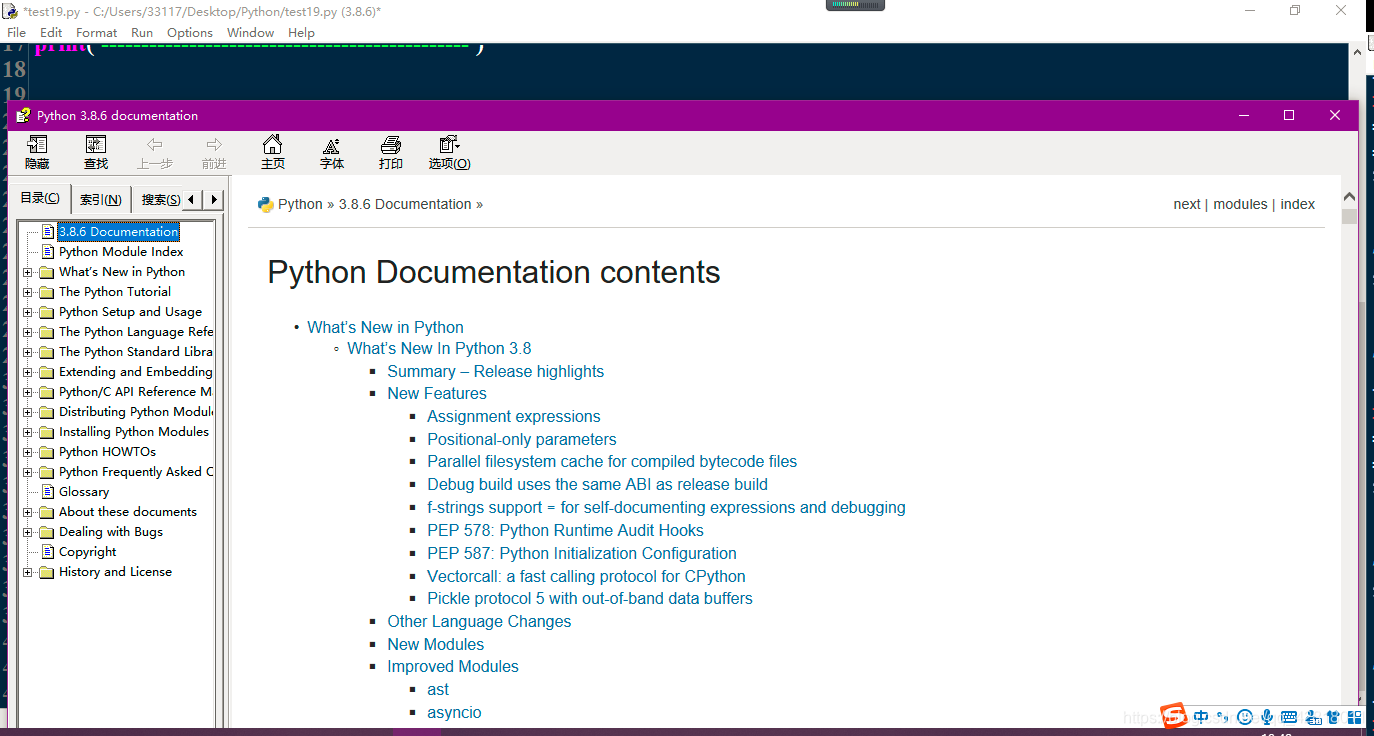Image resolution: width=1374 pixels, height=736 pixels.
Task: Open File menu in IDLE
Action: click(x=16, y=32)
